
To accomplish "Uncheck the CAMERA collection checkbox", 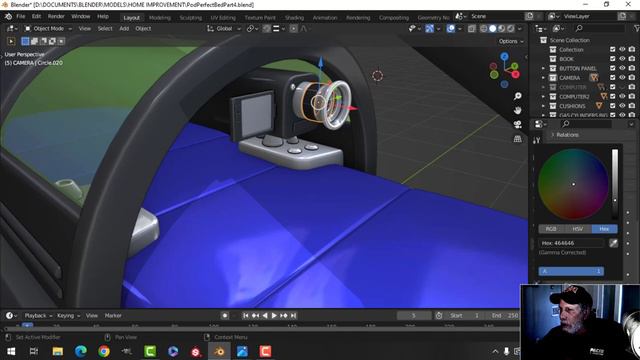I will [612, 78].
